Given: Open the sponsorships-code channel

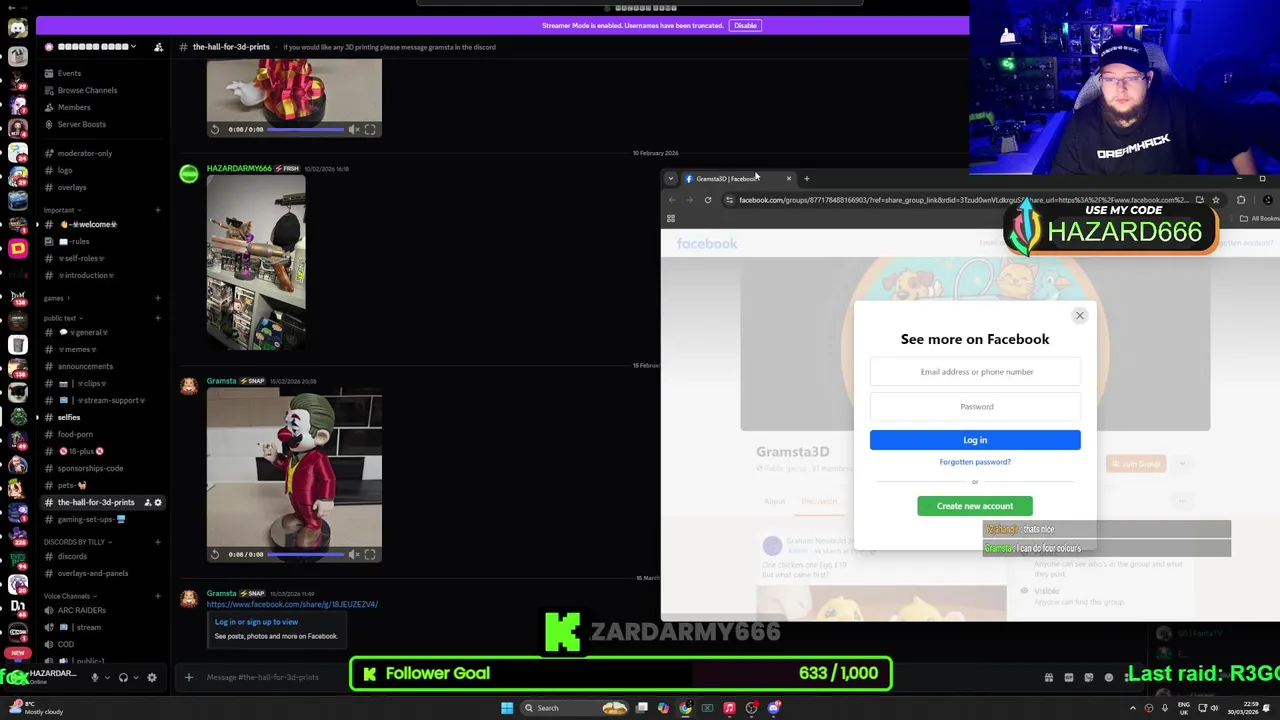Looking at the screenshot, I should coord(90,468).
